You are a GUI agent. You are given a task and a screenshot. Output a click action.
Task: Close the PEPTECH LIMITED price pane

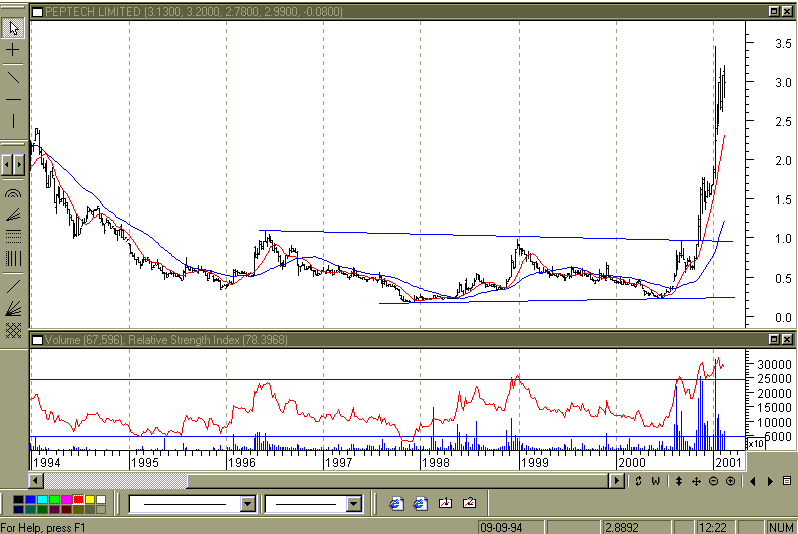pos(787,11)
